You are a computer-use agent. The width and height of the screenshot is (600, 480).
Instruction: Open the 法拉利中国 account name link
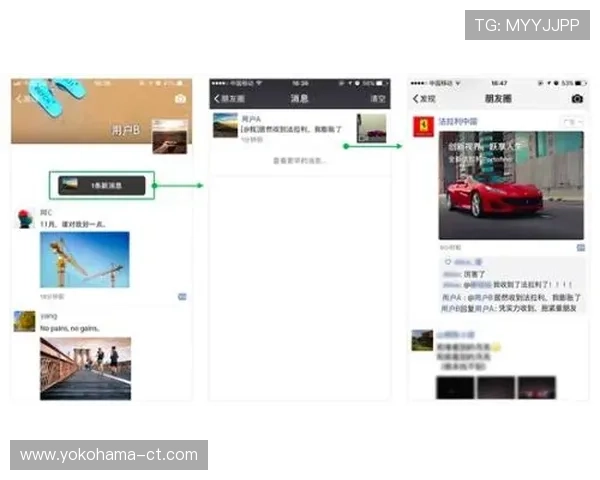[458, 122]
